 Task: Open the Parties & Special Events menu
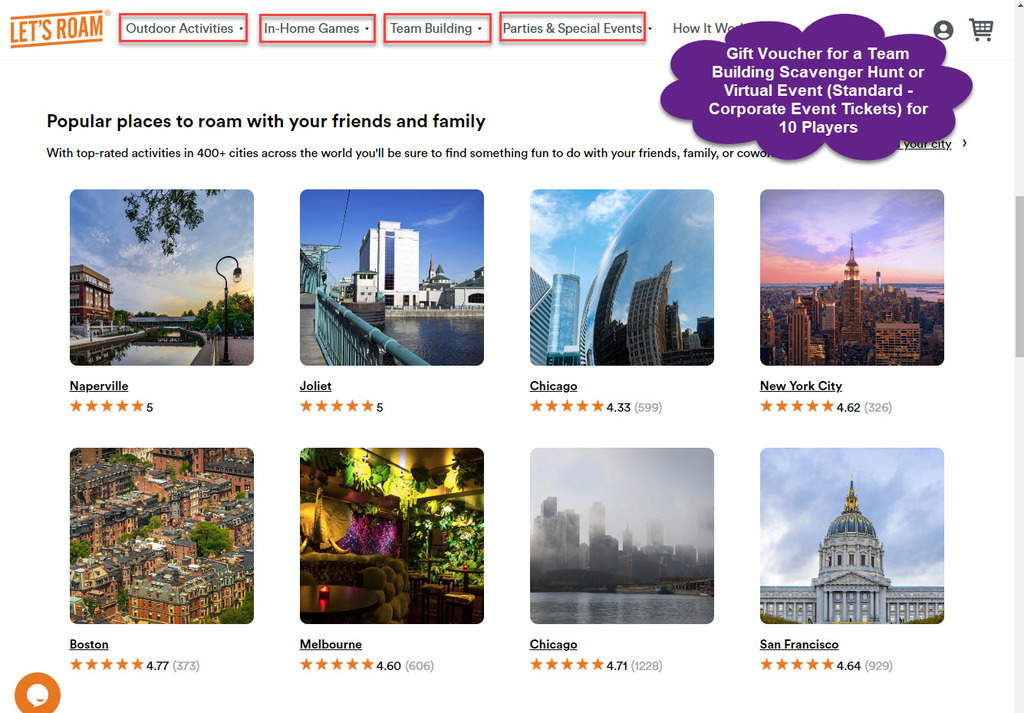pos(572,29)
